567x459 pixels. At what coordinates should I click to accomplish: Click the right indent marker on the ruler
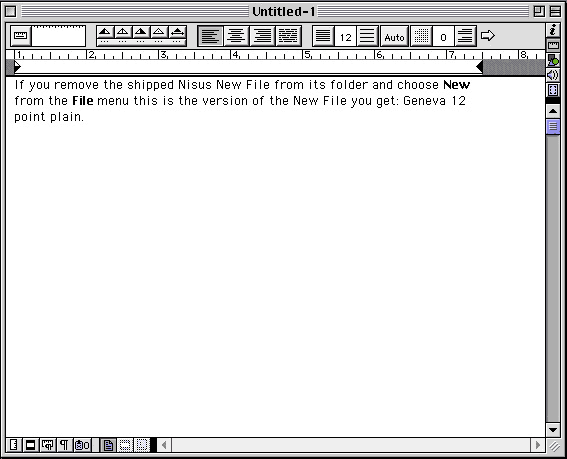pyautogui.click(x=479, y=67)
